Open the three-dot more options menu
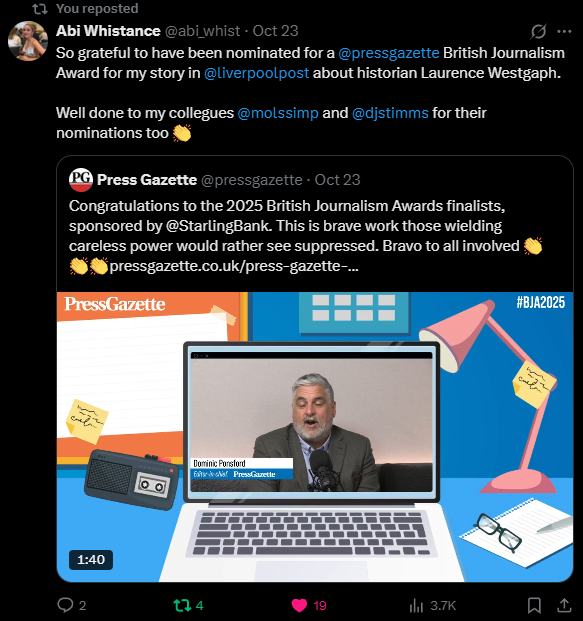Screen dimensions: 583x621 pyautogui.click(x=564, y=31)
